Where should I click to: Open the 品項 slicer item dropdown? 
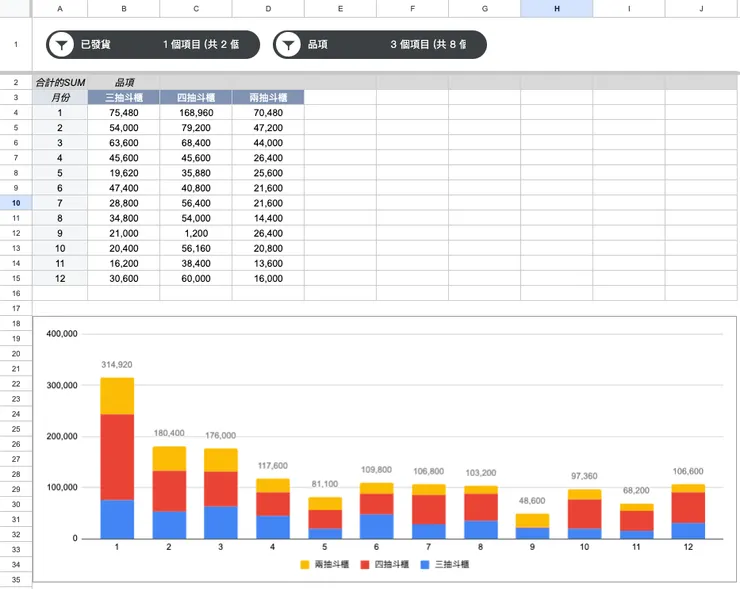pos(429,44)
